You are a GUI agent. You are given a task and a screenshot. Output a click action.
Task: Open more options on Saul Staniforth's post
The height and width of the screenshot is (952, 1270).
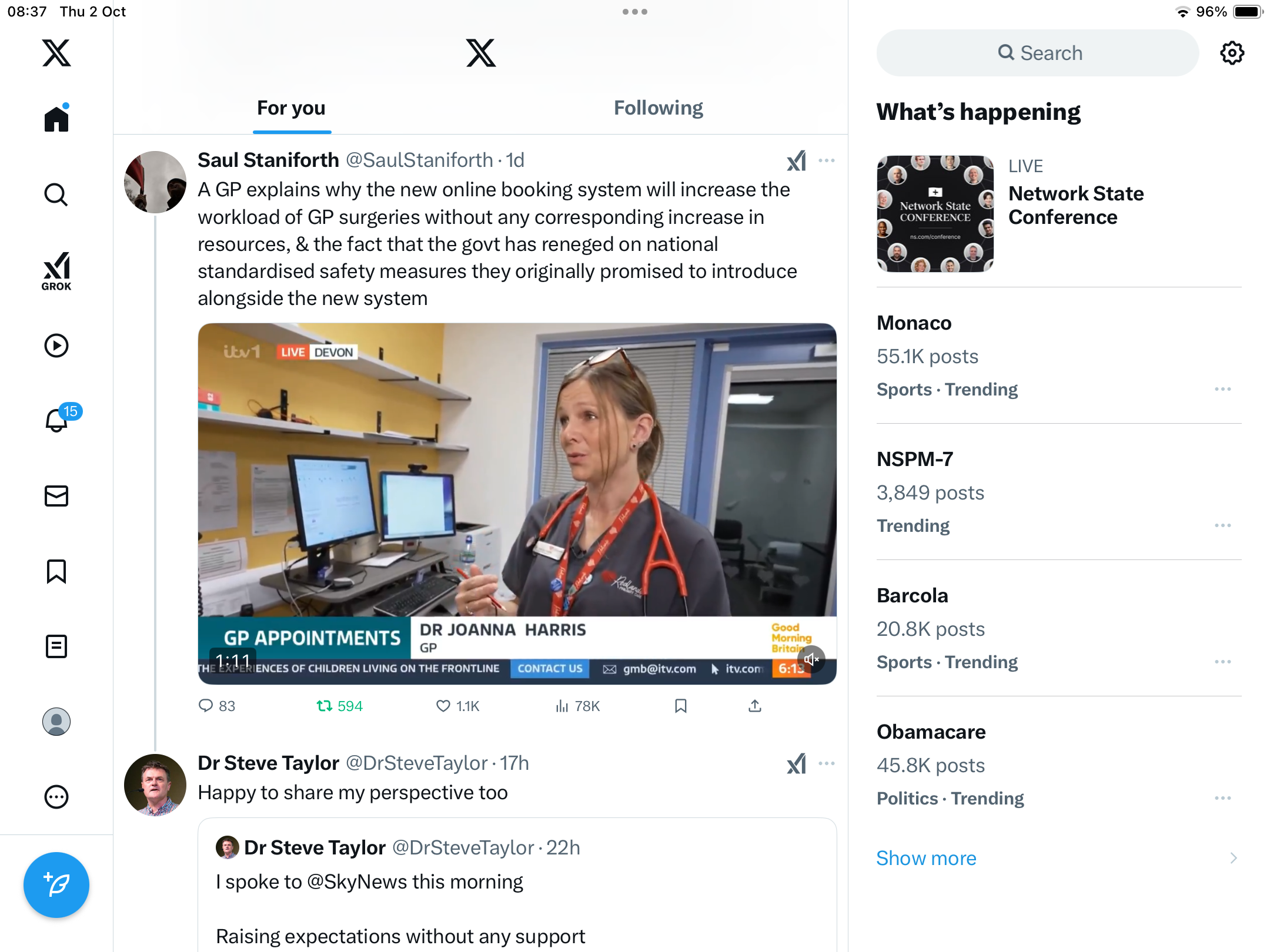pos(827,160)
